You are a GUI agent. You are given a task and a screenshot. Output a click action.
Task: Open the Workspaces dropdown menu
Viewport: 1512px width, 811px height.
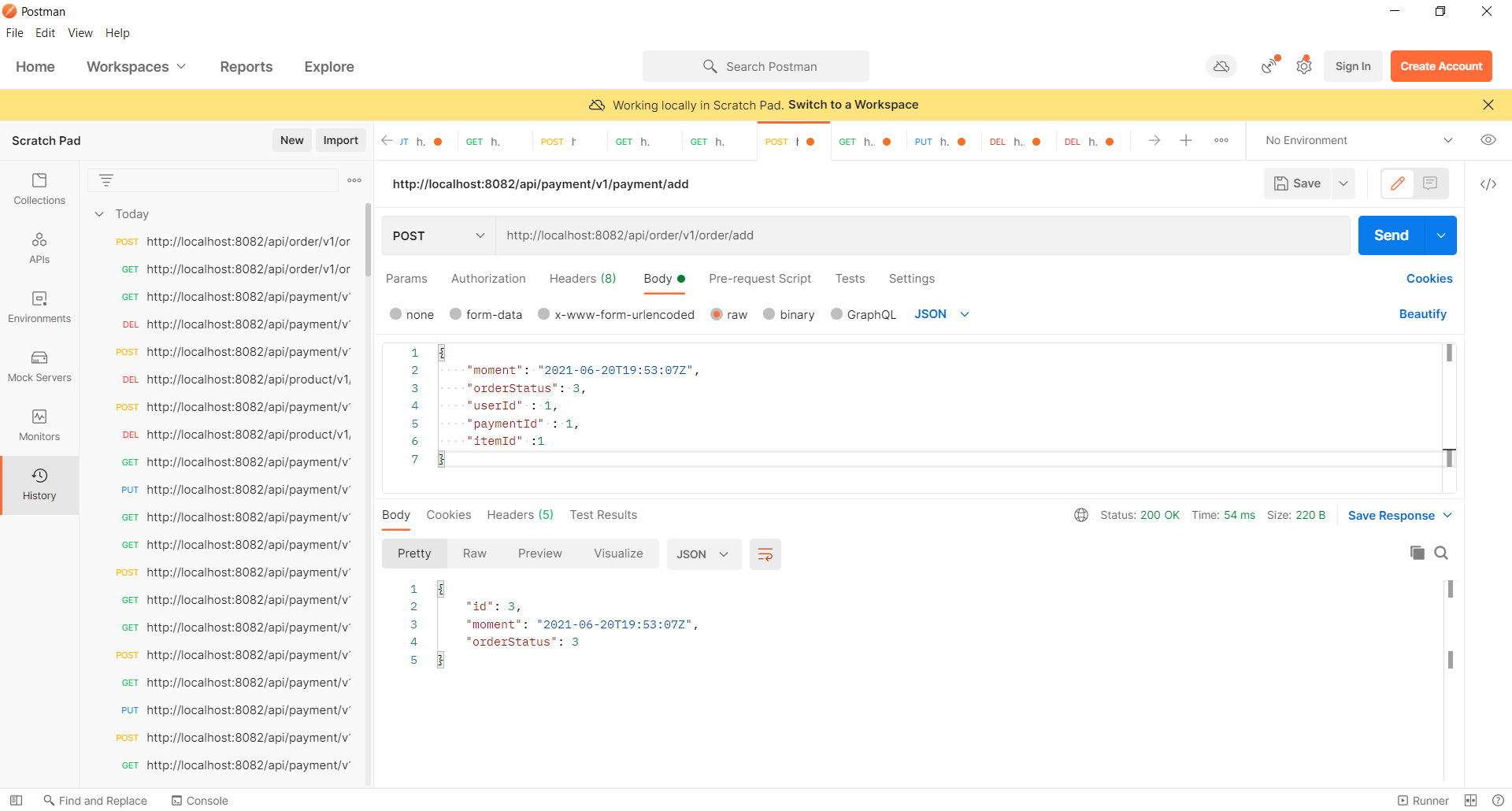click(136, 67)
